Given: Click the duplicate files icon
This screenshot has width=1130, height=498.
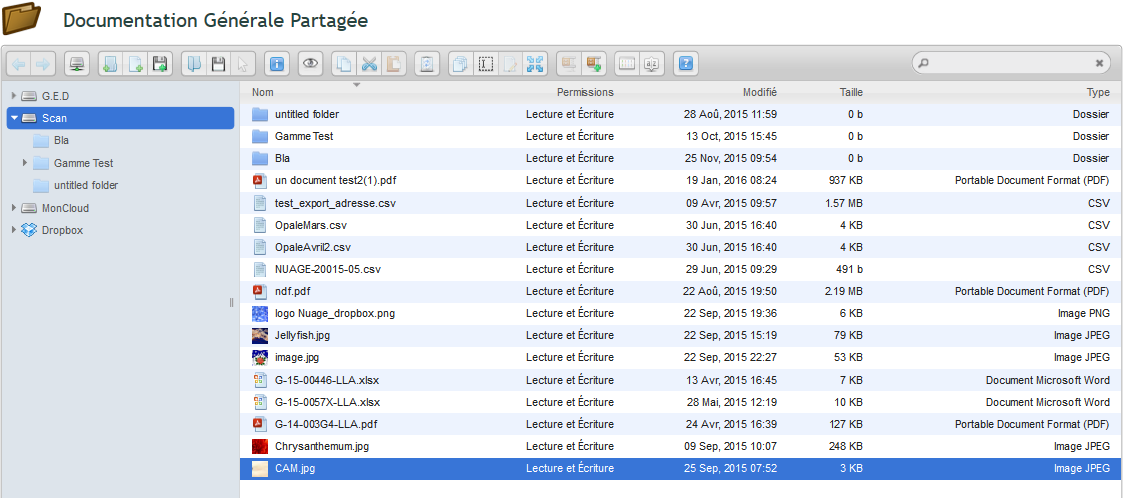Looking at the screenshot, I should 461,64.
